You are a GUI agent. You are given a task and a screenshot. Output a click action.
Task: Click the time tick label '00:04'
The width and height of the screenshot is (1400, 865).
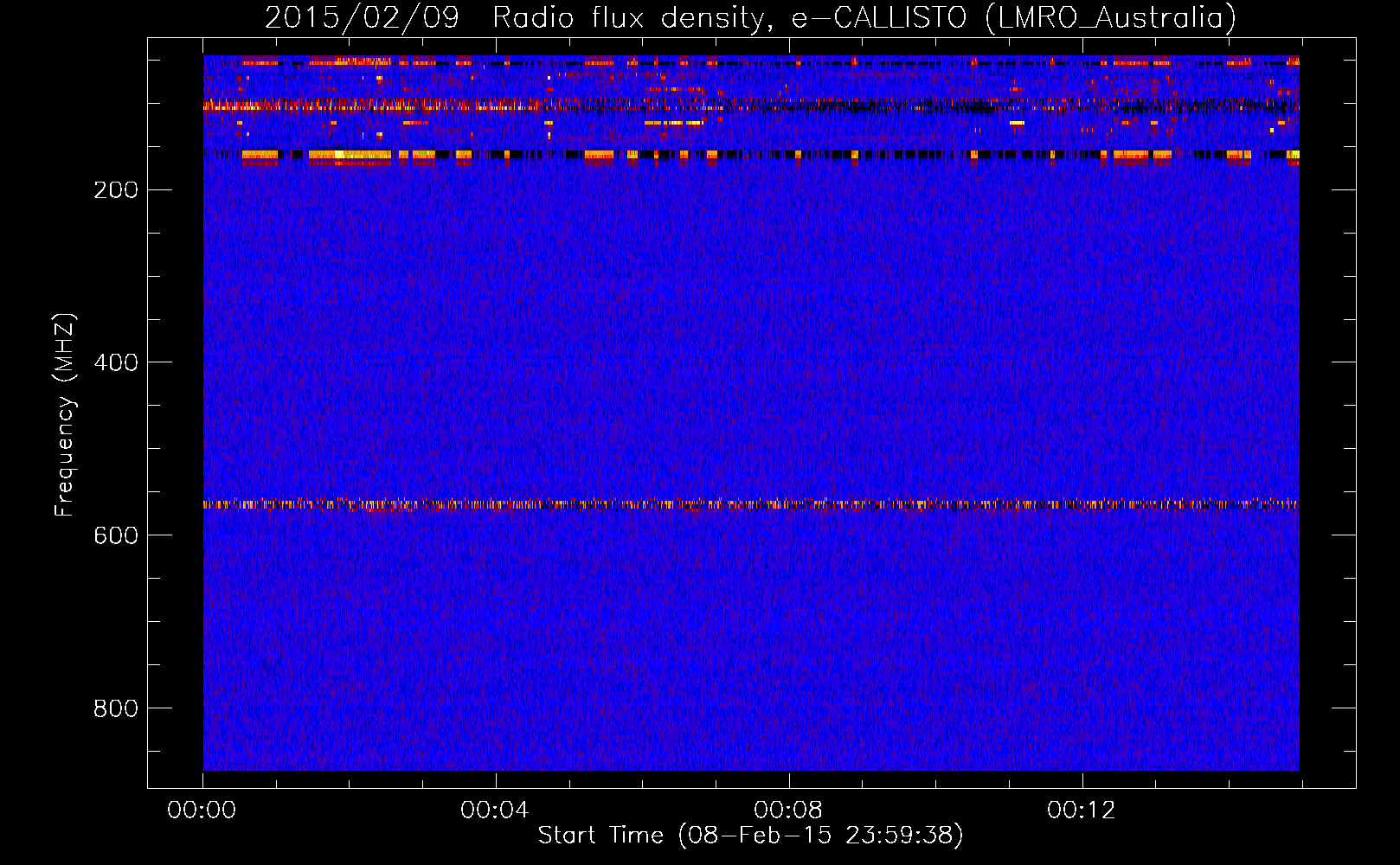click(x=495, y=811)
